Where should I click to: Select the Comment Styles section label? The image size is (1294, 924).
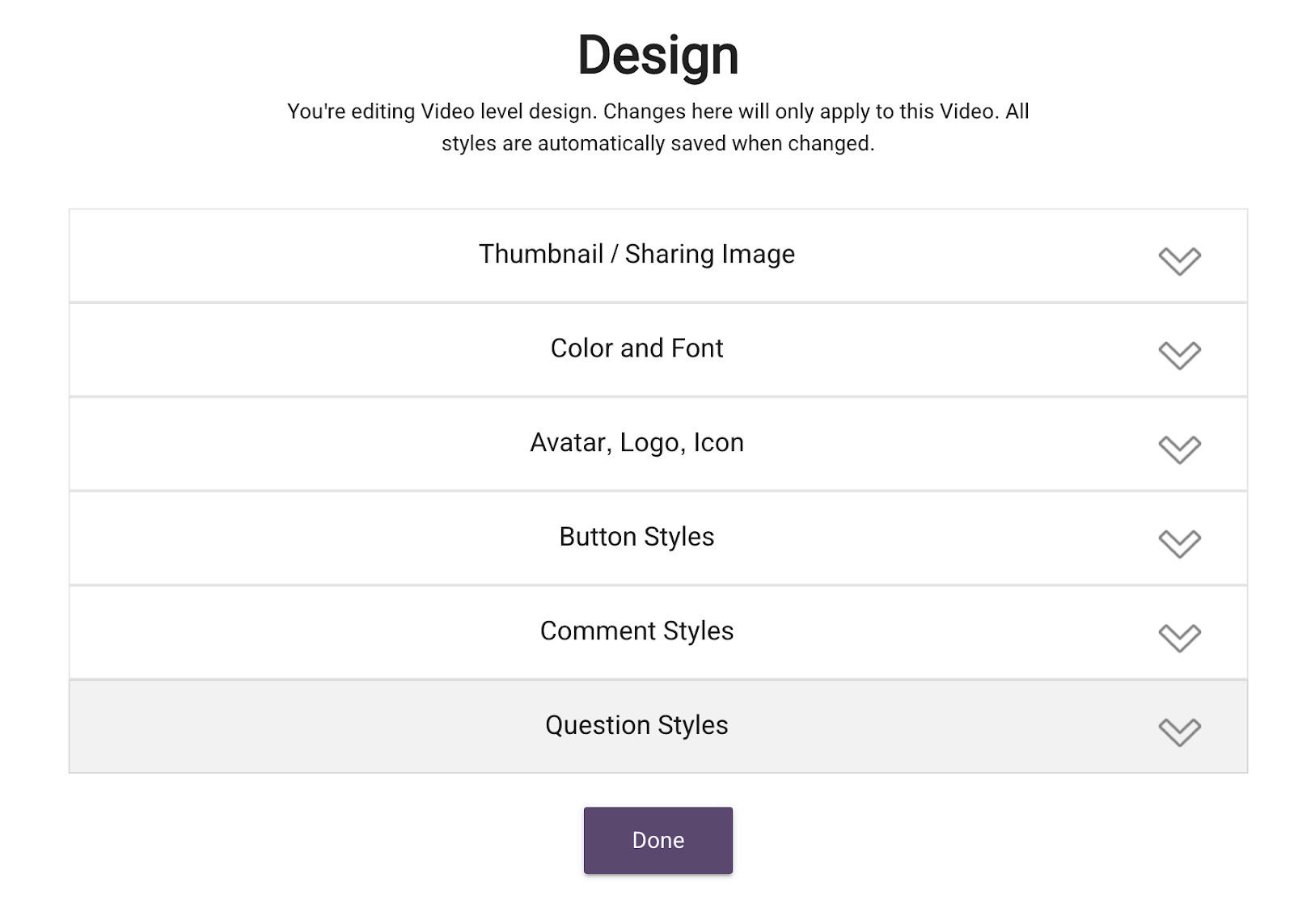(x=636, y=631)
